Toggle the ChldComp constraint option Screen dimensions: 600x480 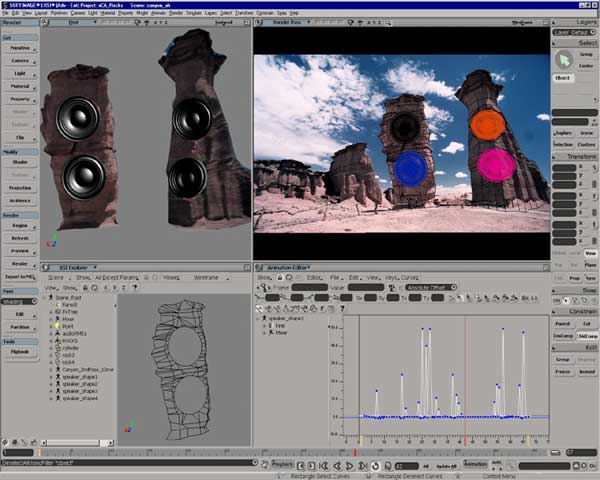pyautogui.click(x=588, y=336)
